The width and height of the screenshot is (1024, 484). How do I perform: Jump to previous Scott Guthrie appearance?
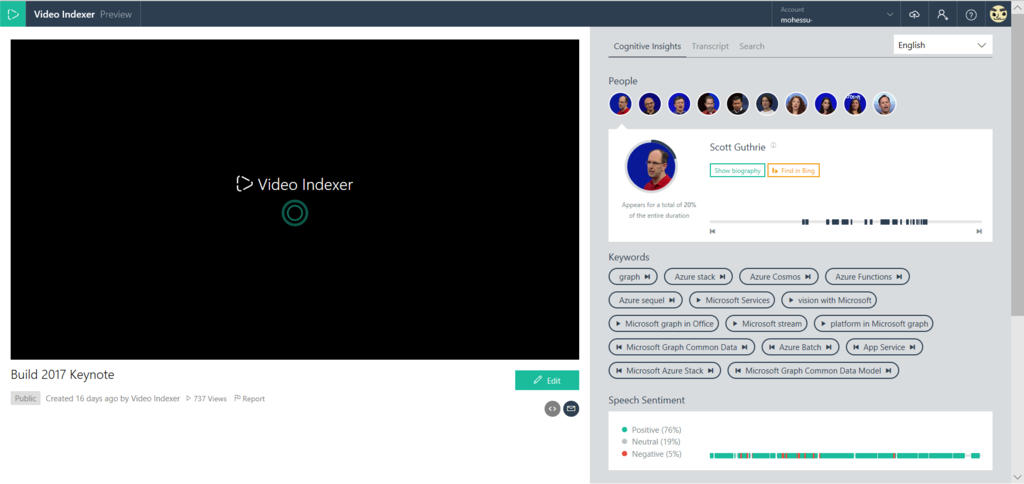[712, 231]
